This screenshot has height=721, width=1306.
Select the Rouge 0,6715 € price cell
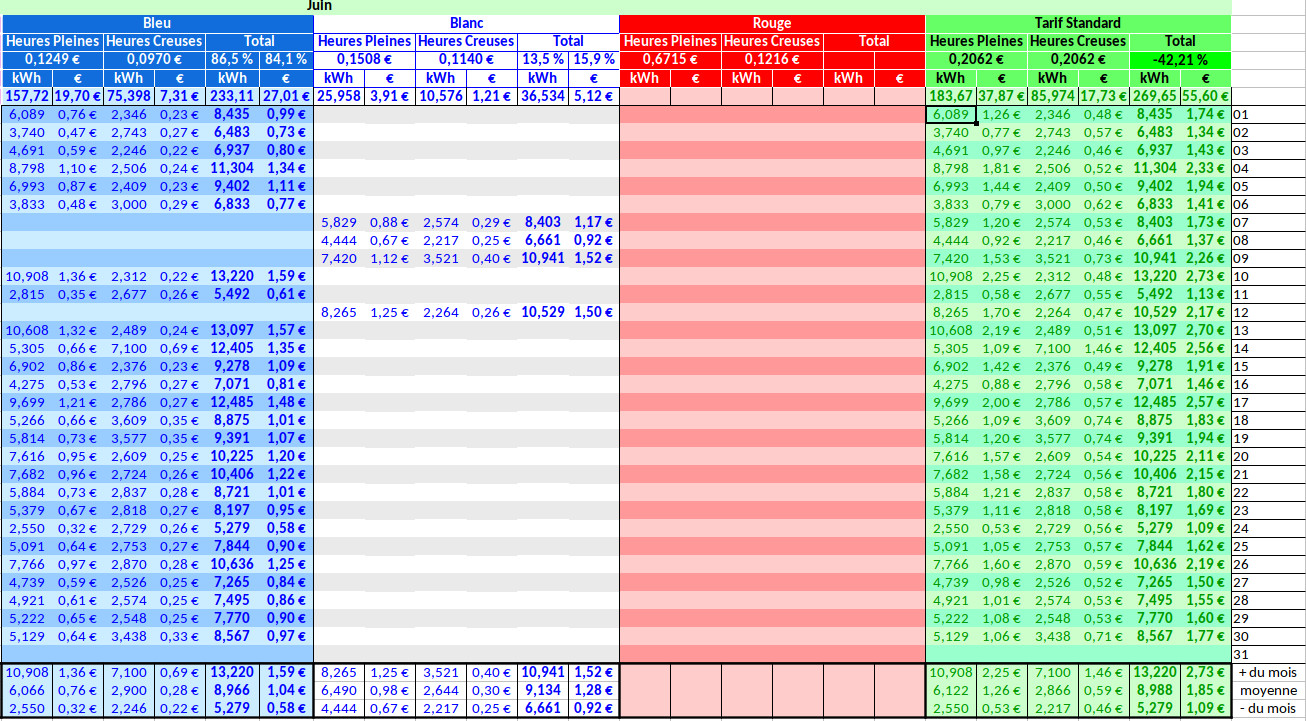[x=670, y=60]
